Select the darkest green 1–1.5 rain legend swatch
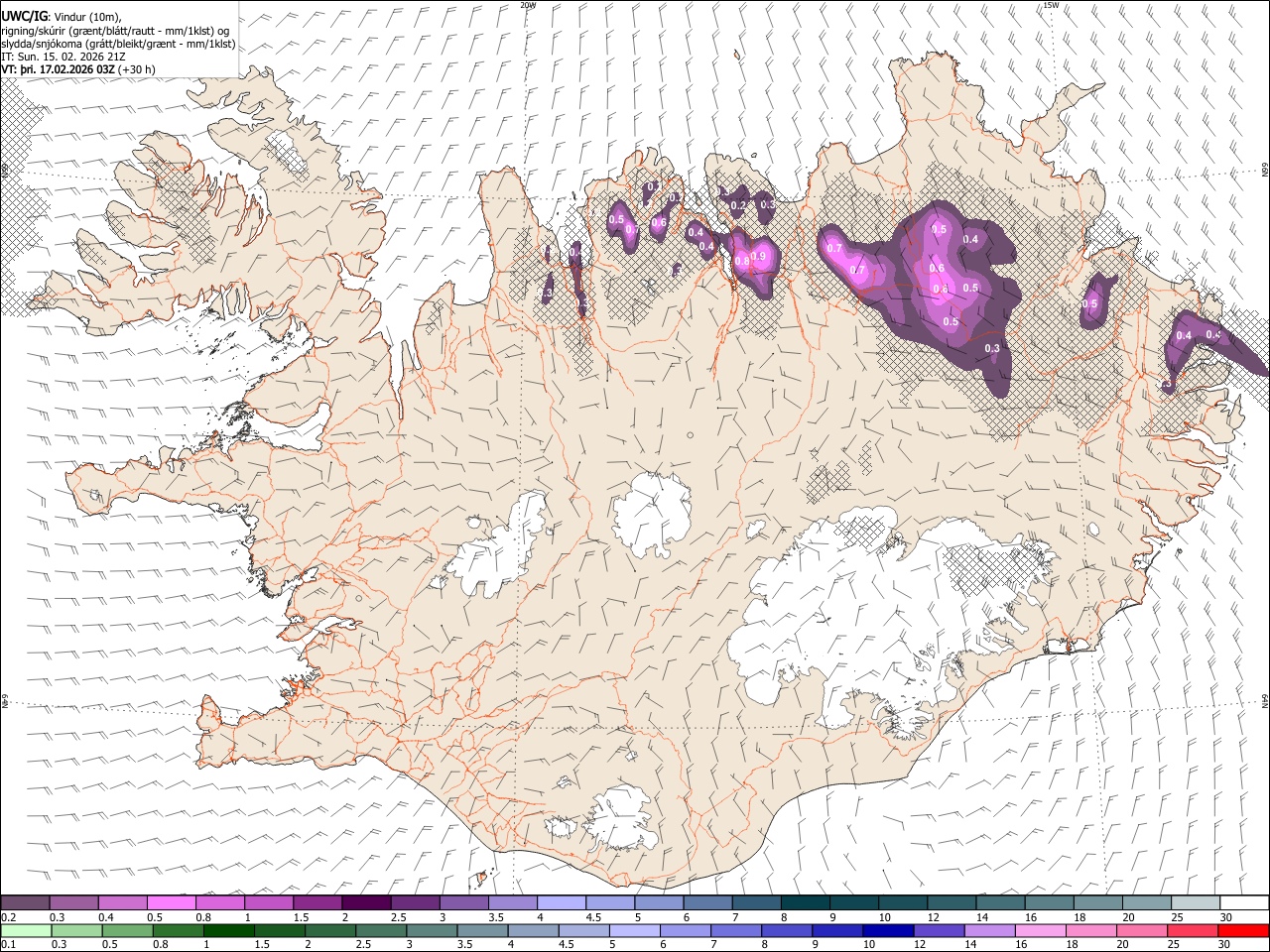 click(x=228, y=930)
